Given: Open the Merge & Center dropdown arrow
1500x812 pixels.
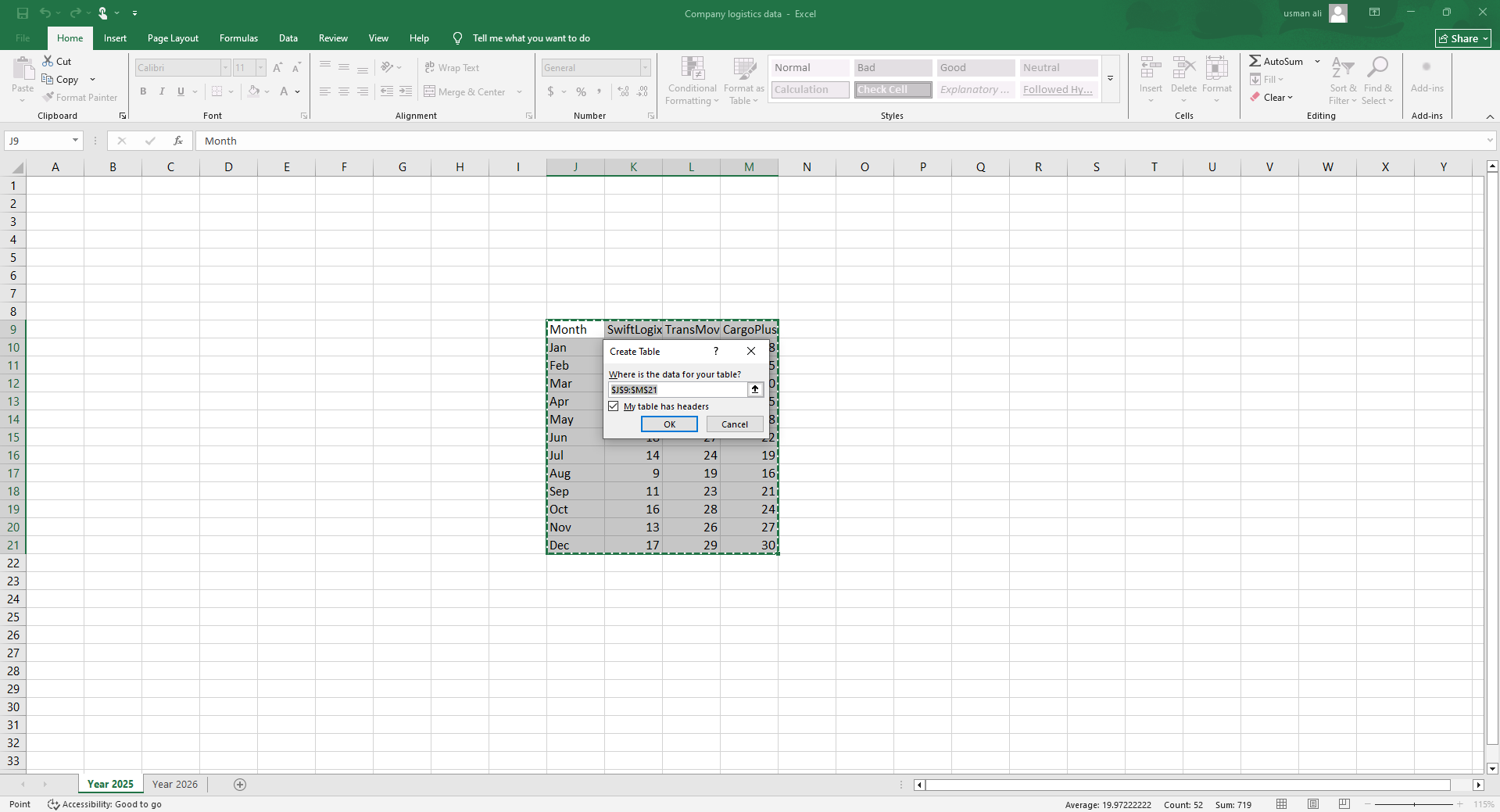Looking at the screenshot, I should click(x=519, y=91).
